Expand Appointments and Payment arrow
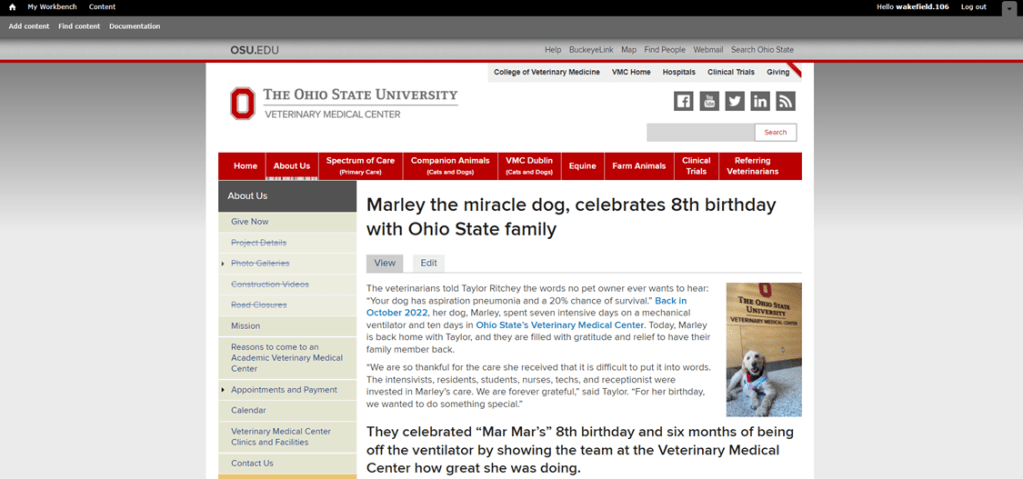 point(223,390)
